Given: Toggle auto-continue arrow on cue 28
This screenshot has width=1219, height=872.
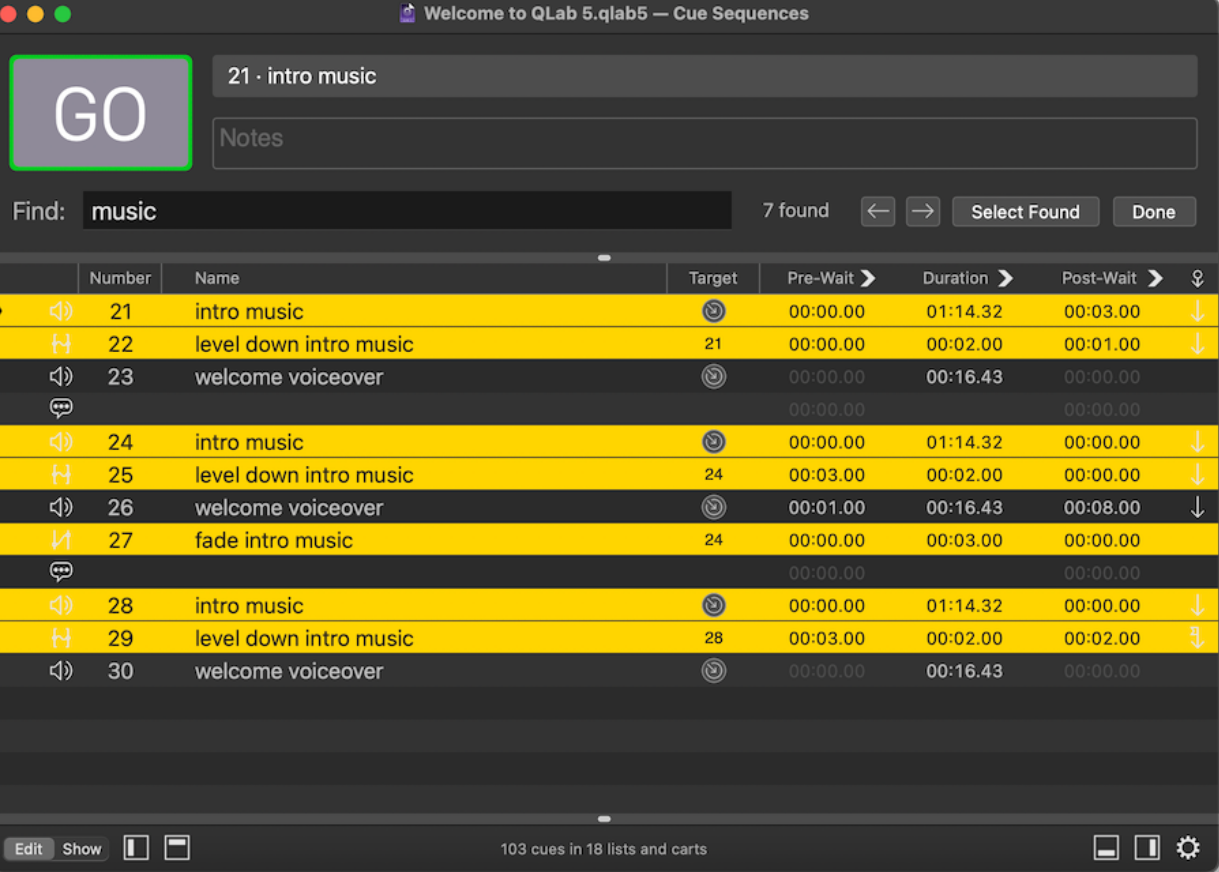Looking at the screenshot, I should point(1197,605).
